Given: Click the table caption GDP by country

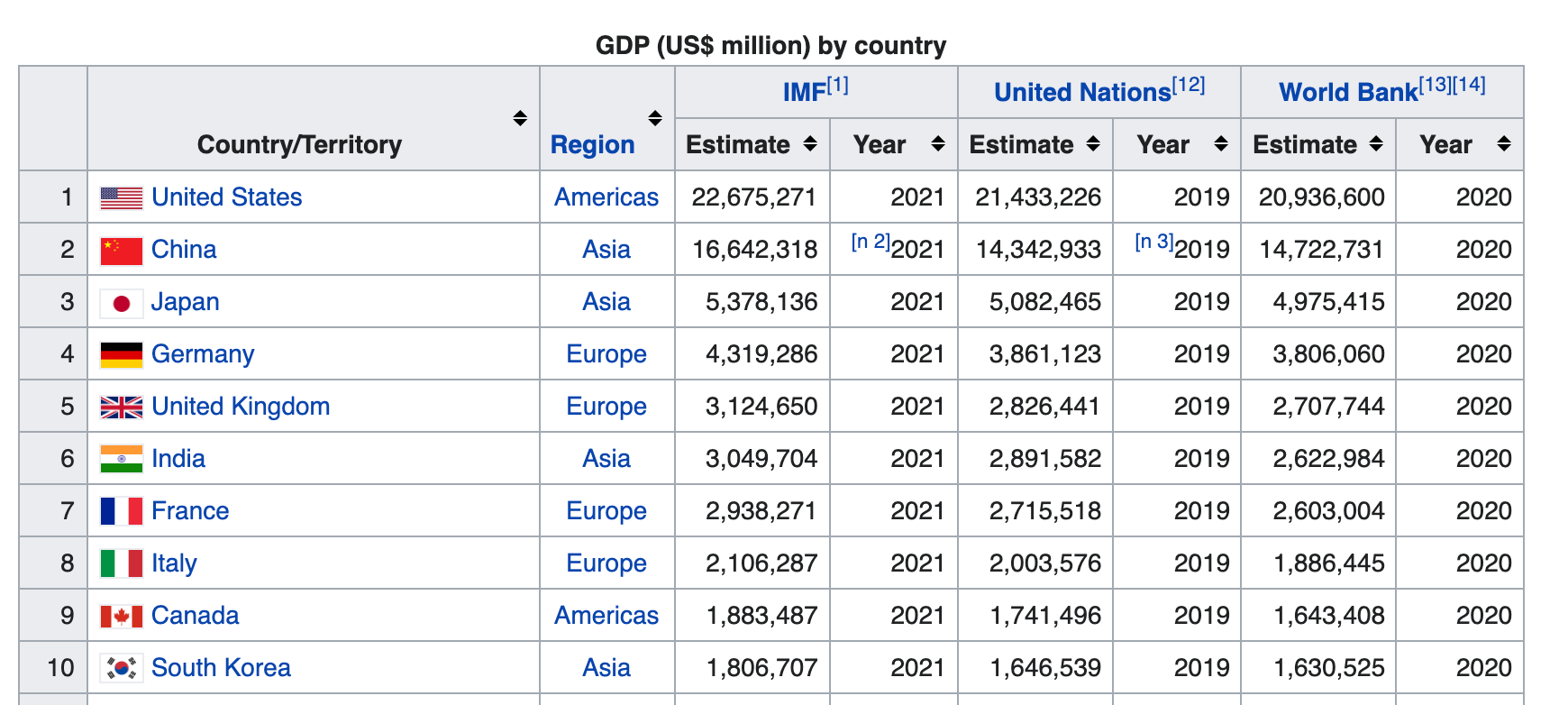Looking at the screenshot, I should tap(770, 45).
